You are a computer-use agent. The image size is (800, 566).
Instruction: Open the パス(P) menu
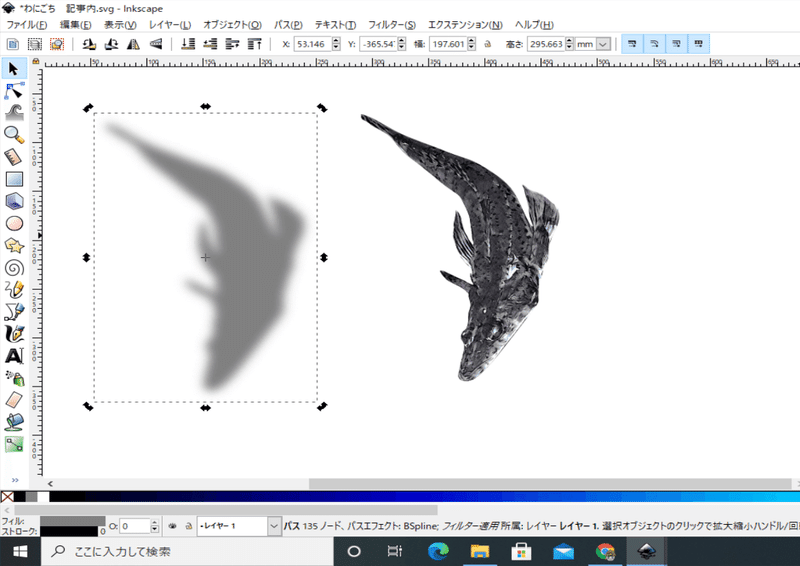pos(288,24)
